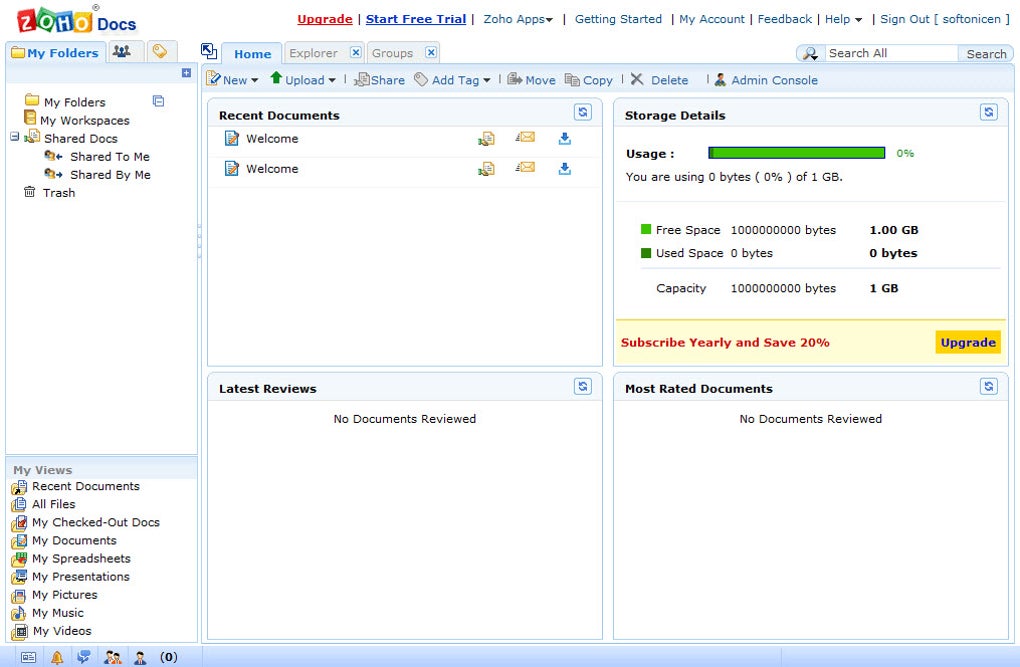This screenshot has height=667, width=1020.
Task: Switch to the Home tab
Action: coord(252,53)
